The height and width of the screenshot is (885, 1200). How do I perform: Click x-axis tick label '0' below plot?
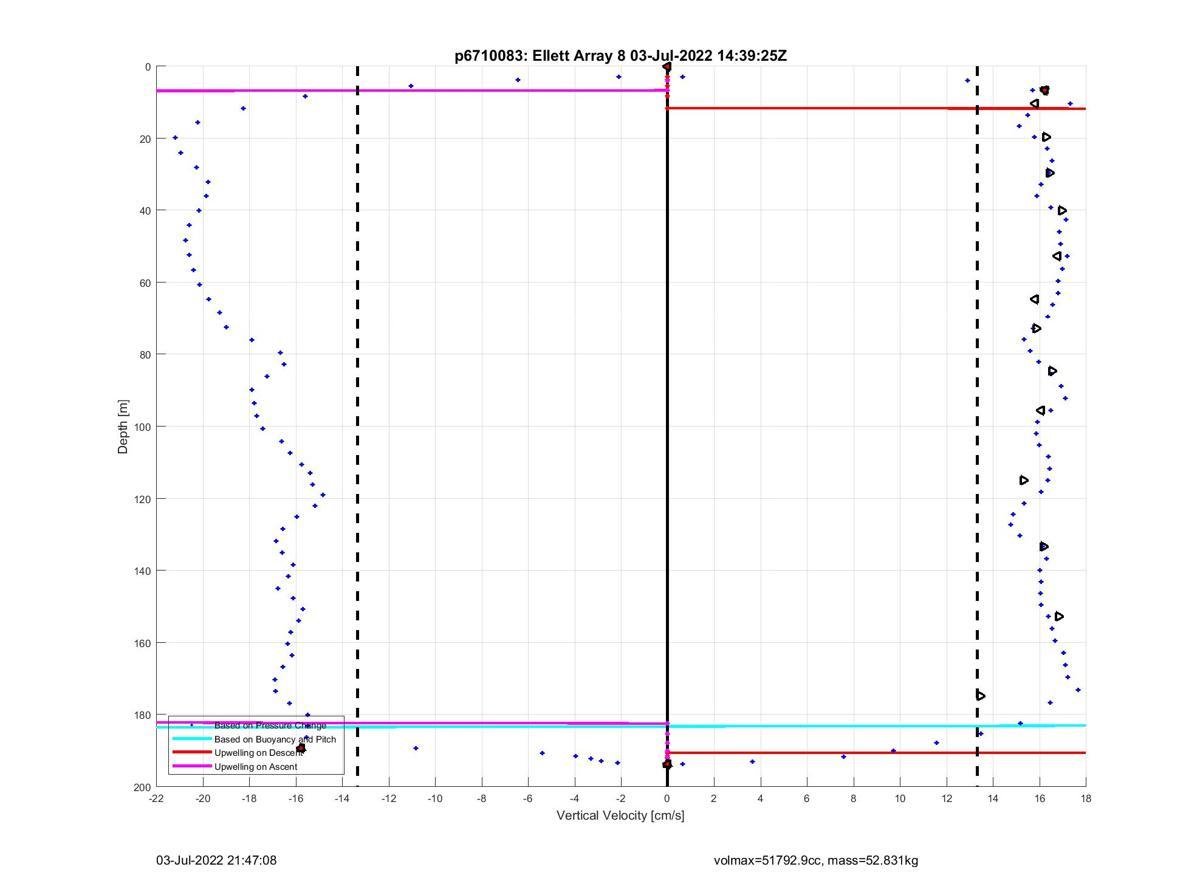[x=667, y=798]
